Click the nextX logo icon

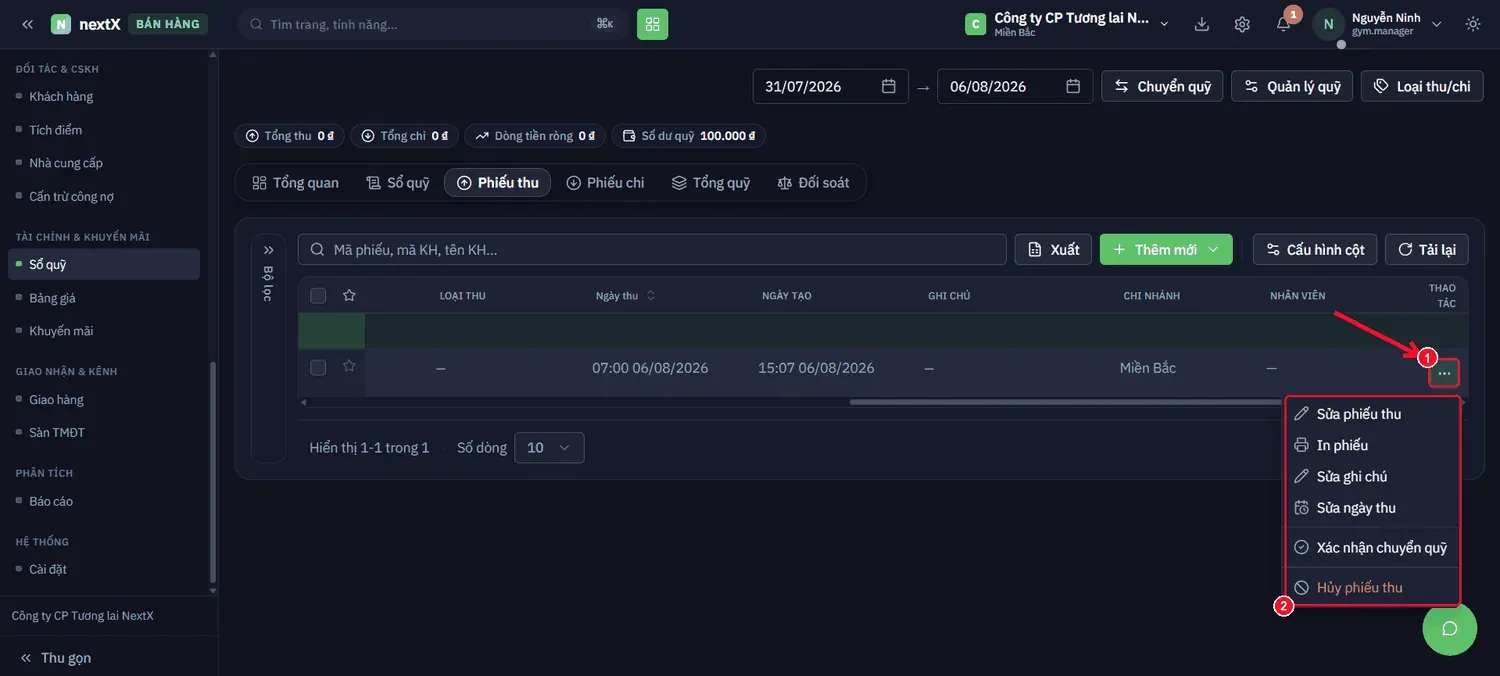(61, 24)
